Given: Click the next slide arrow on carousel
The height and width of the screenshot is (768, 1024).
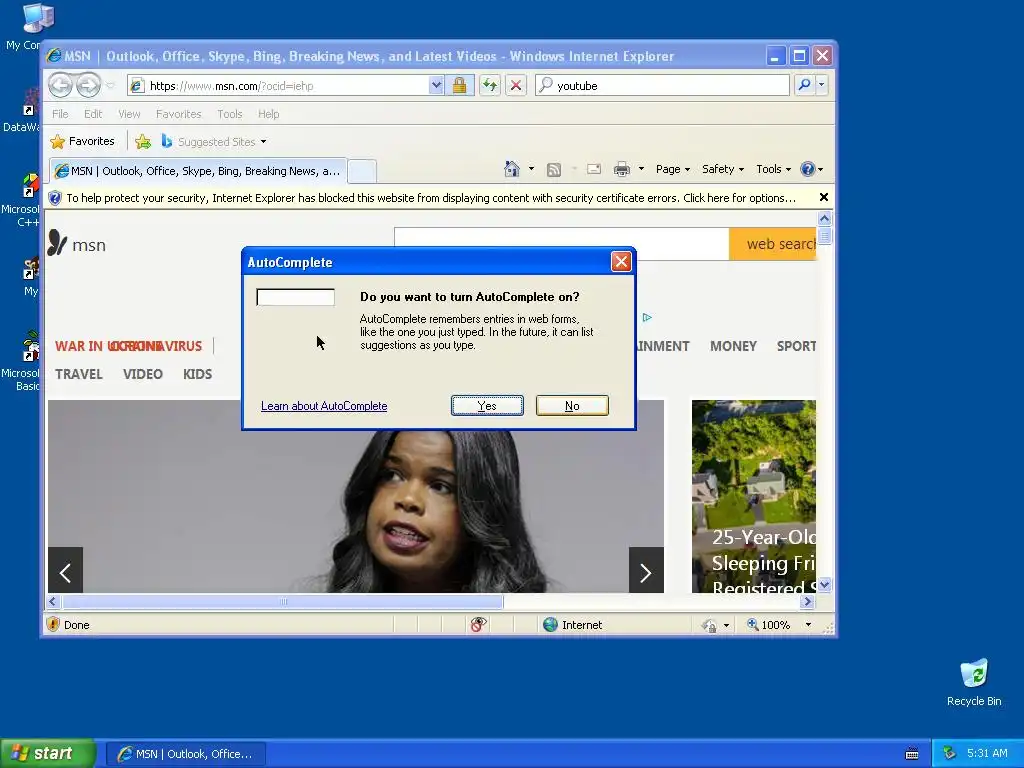Looking at the screenshot, I should point(646,570).
